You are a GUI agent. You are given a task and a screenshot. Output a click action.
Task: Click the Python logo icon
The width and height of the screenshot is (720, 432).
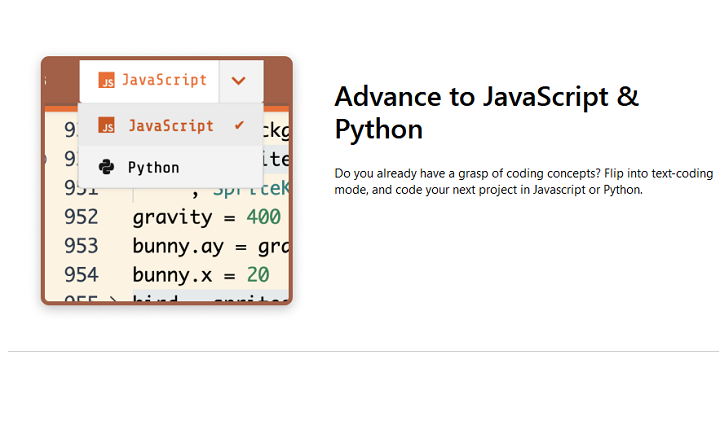click(x=107, y=167)
